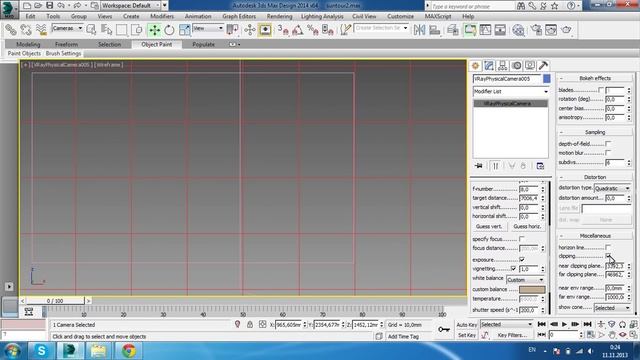Open Chrome from the taskbar

coord(129,351)
